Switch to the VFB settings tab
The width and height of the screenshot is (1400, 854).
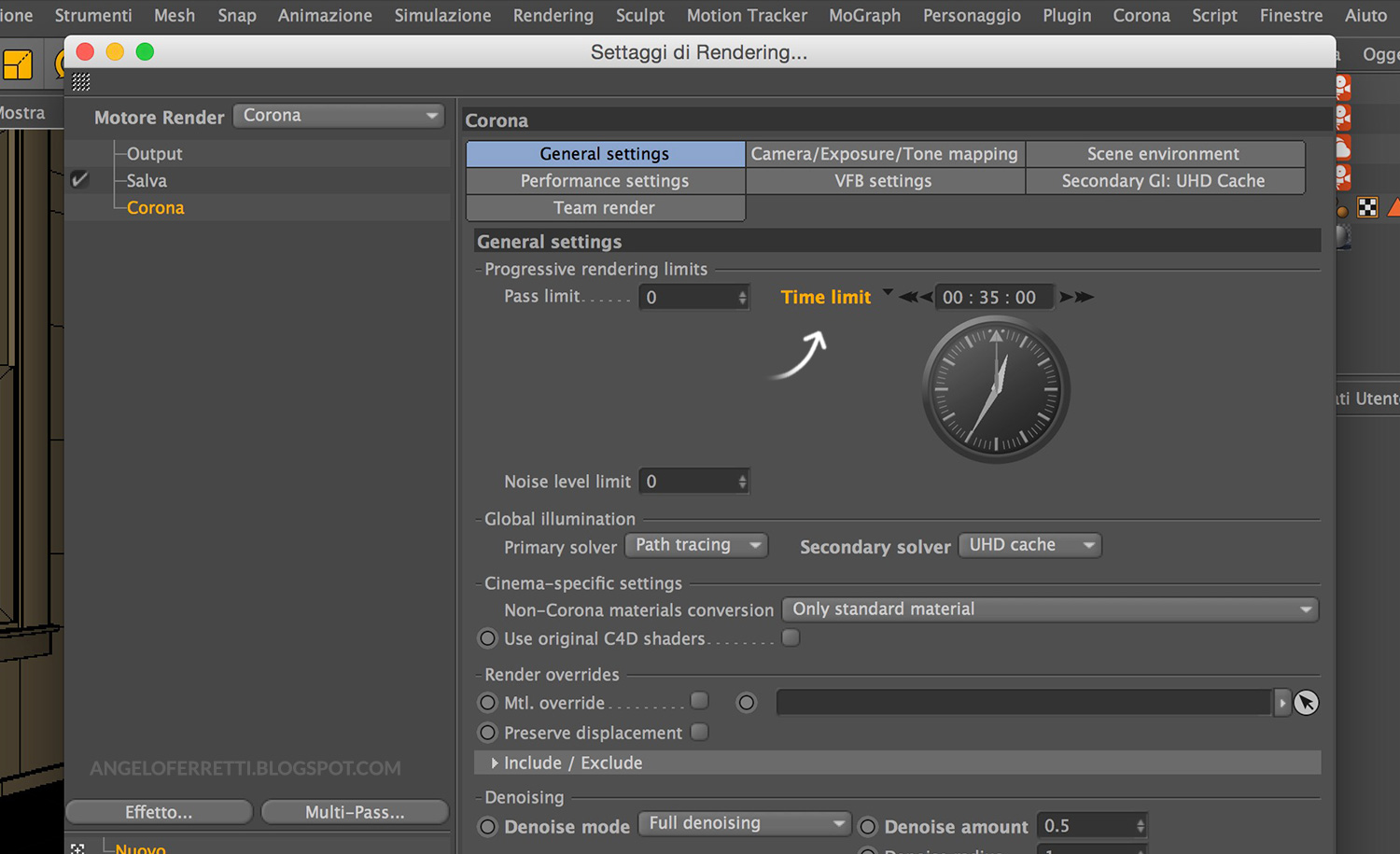tap(885, 181)
